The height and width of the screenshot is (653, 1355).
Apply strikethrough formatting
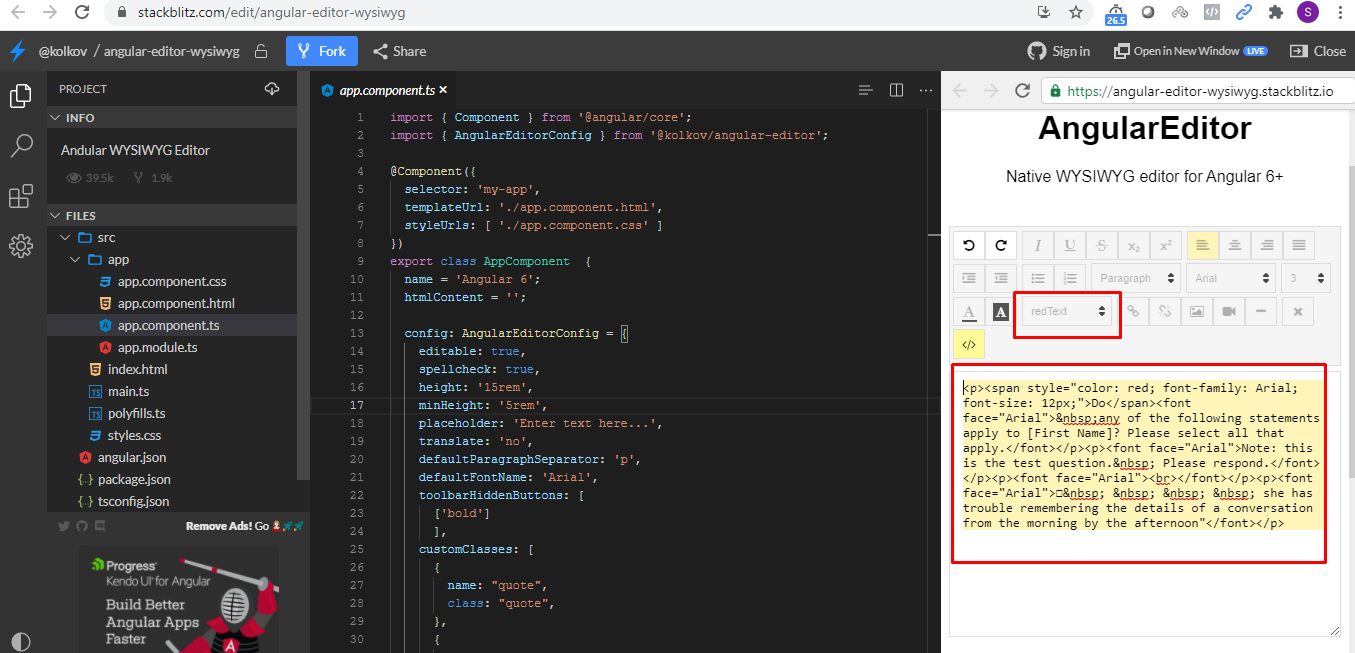coord(1102,245)
